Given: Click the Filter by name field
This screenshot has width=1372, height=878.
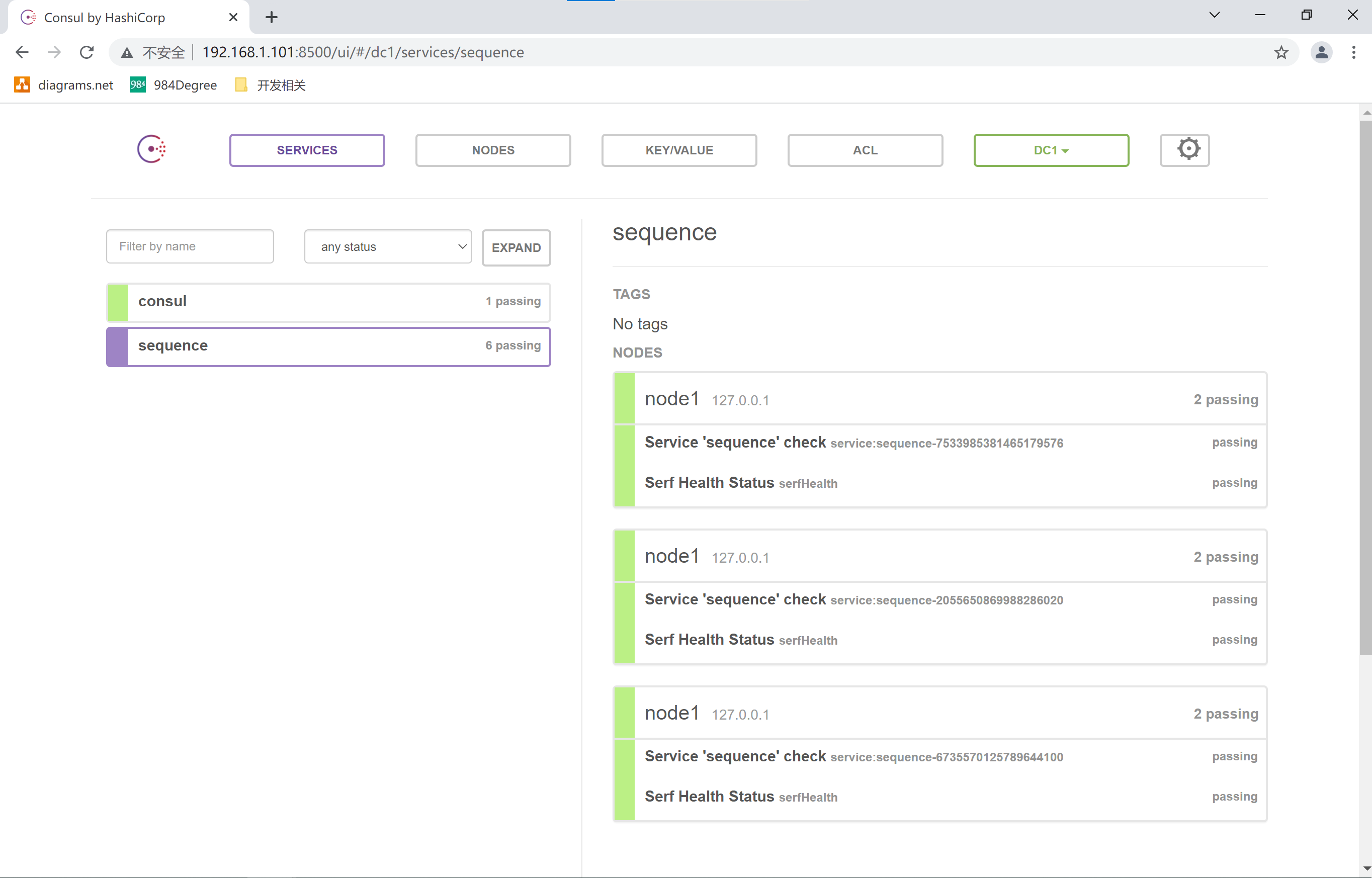Looking at the screenshot, I should point(189,246).
